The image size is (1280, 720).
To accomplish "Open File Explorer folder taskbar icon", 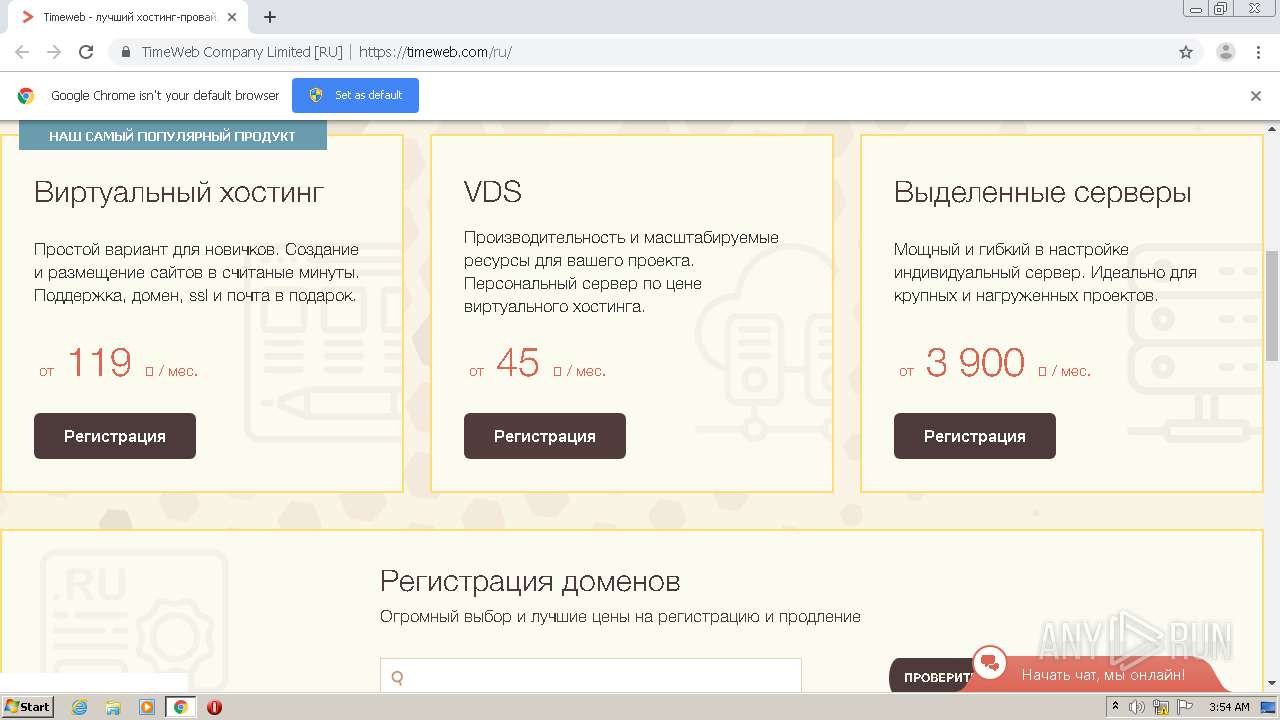I will (113, 707).
